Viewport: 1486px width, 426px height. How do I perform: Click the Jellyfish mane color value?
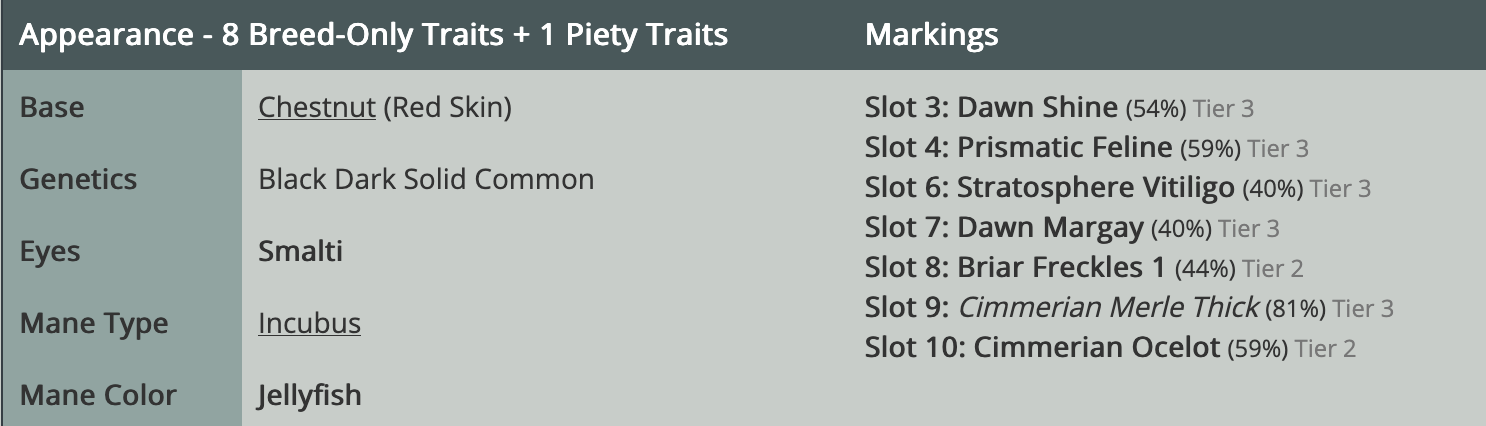point(309,395)
